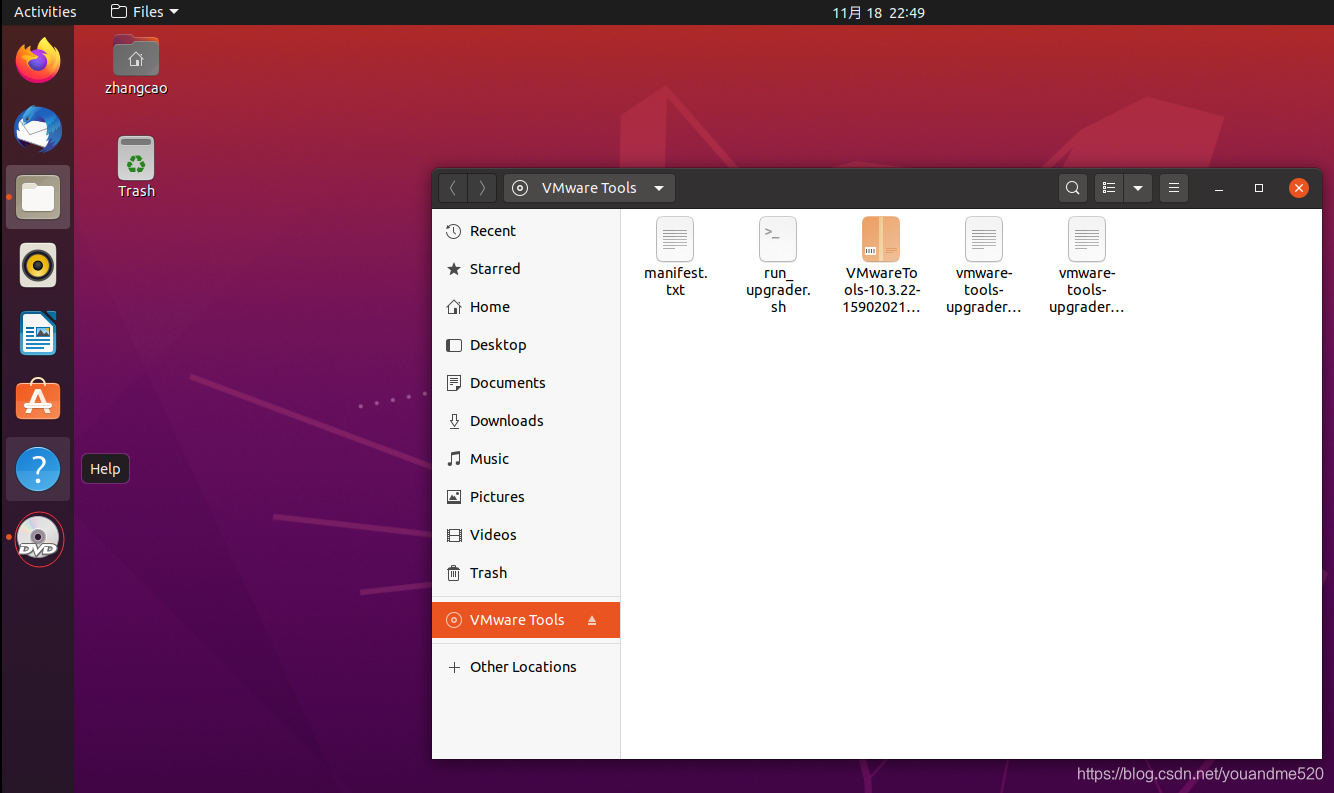
Task: Go back with the left arrow button
Action: pyautogui.click(x=453, y=188)
